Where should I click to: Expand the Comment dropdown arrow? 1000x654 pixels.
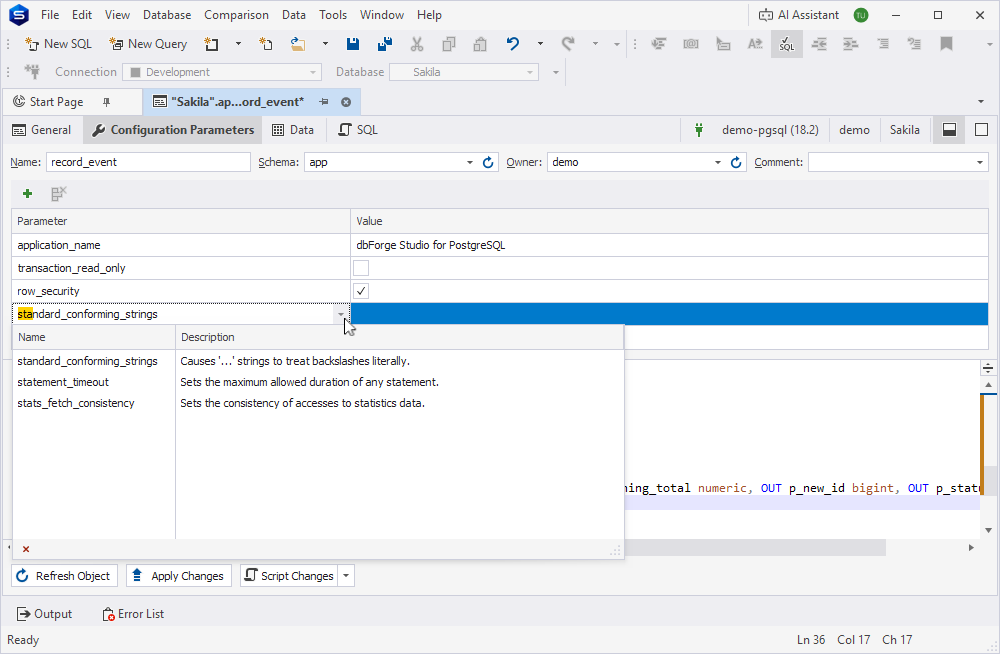tap(980, 163)
